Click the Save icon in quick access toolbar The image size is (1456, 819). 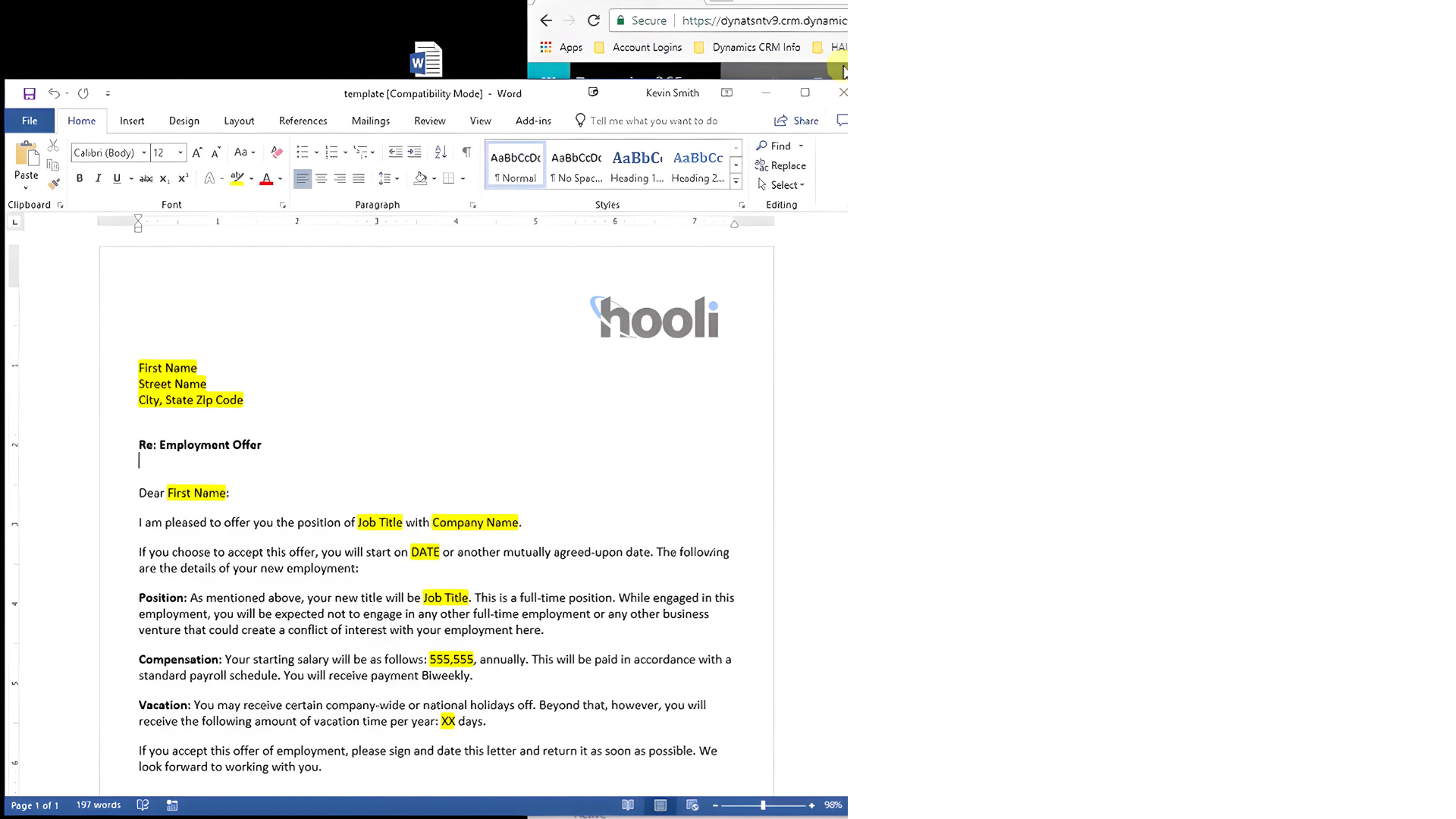pos(30,93)
